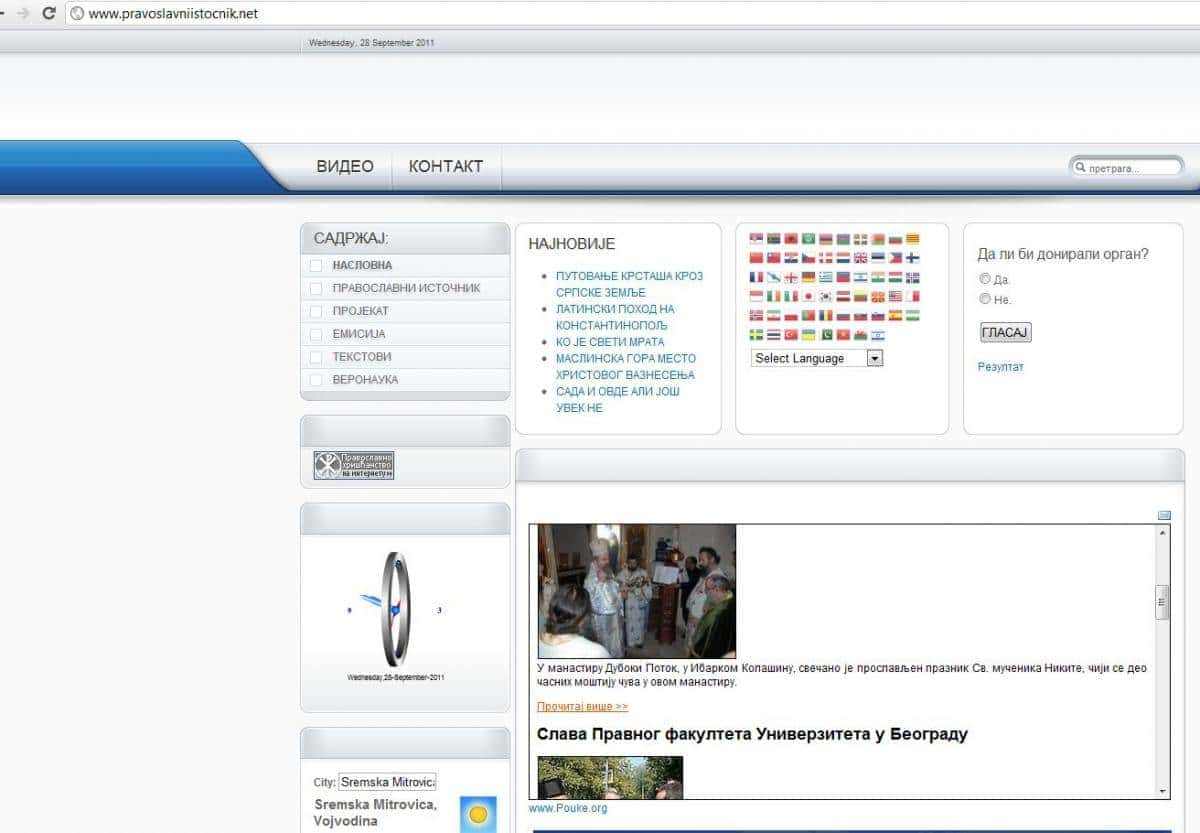This screenshot has height=833, width=1200.
Task: Click the article frame scroll-down arrow
Action: (1162, 791)
